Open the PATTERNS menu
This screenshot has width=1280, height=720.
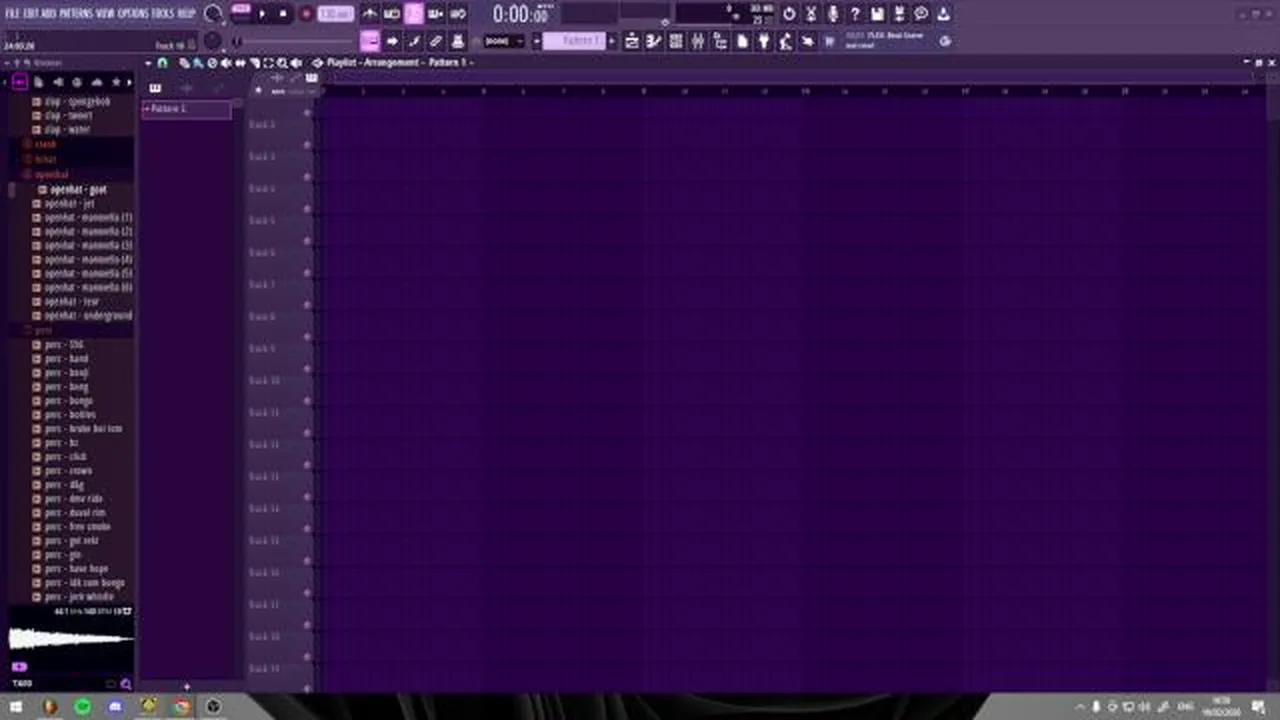(76, 14)
